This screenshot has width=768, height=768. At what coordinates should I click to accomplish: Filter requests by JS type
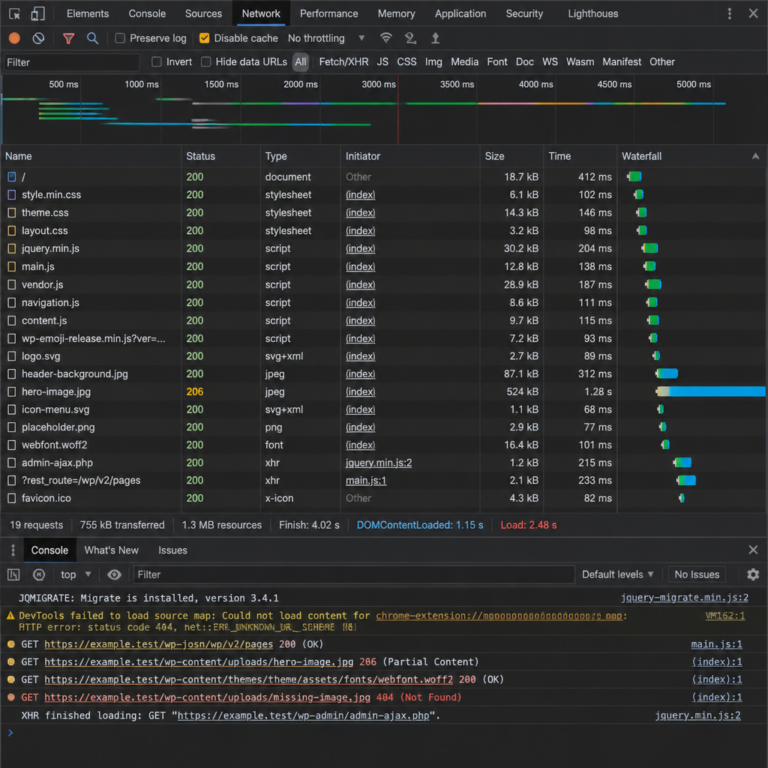[x=382, y=62]
